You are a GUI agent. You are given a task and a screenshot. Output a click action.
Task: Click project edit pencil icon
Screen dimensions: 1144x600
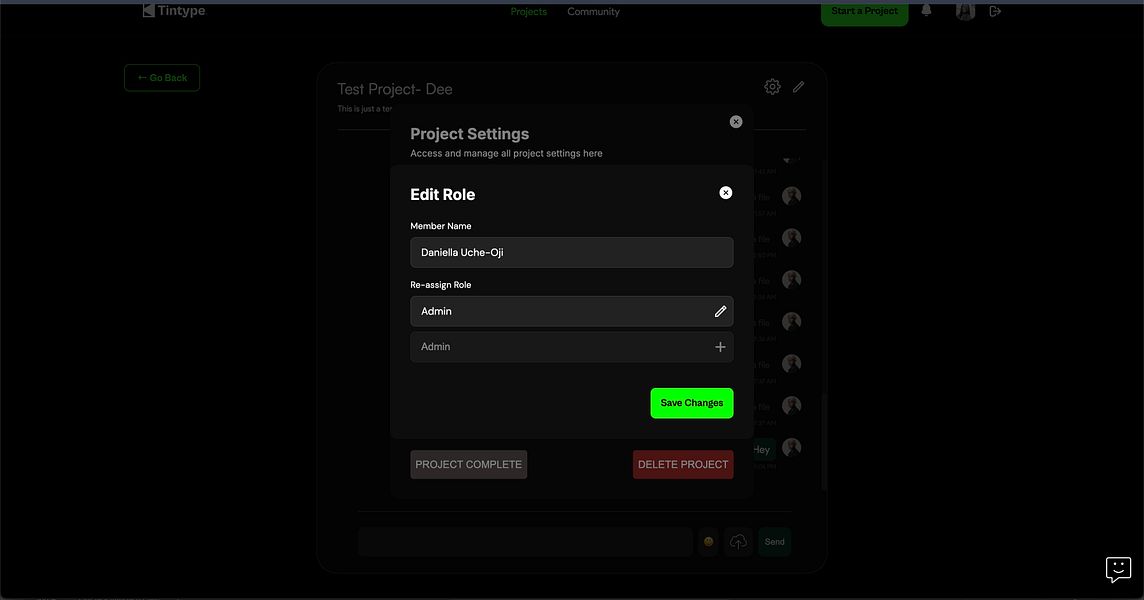point(798,87)
